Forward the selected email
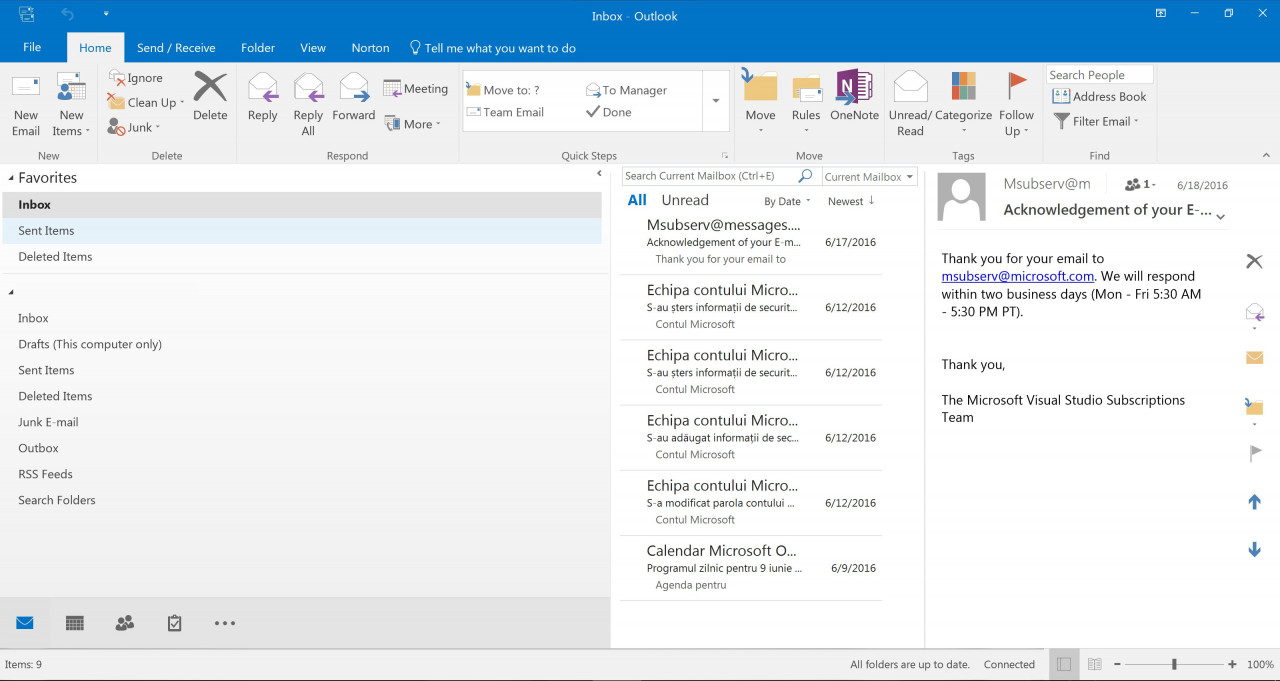Screen dimensions: 1280x681 354,98
